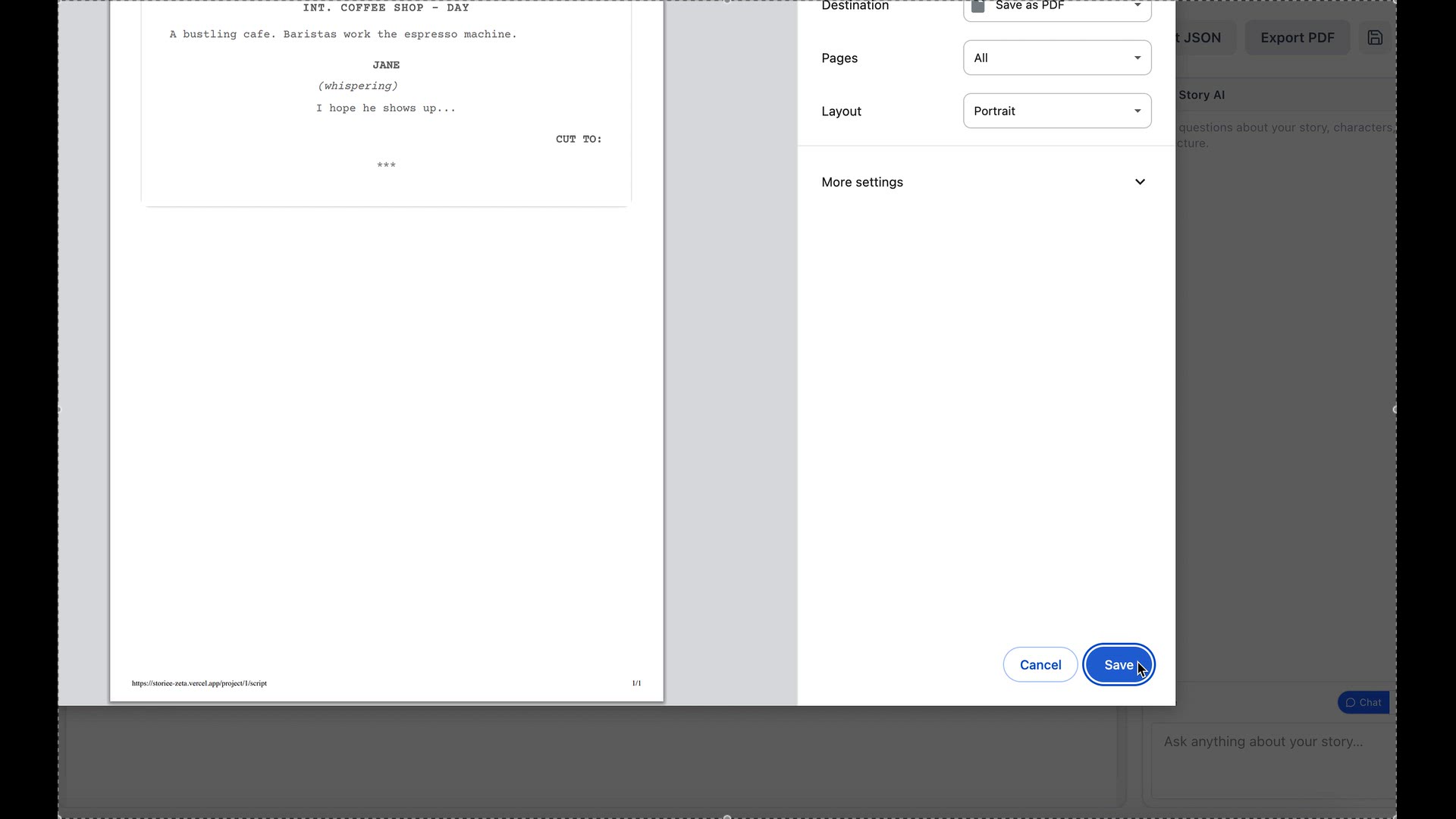Viewport: 1456px width, 819px height.
Task: Click the Export JSON button
Action: (x=1198, y=37)
